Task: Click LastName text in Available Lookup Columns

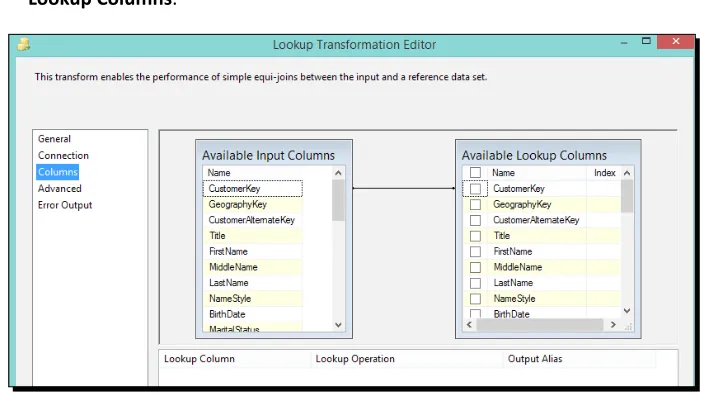Action: click(513, 283)
